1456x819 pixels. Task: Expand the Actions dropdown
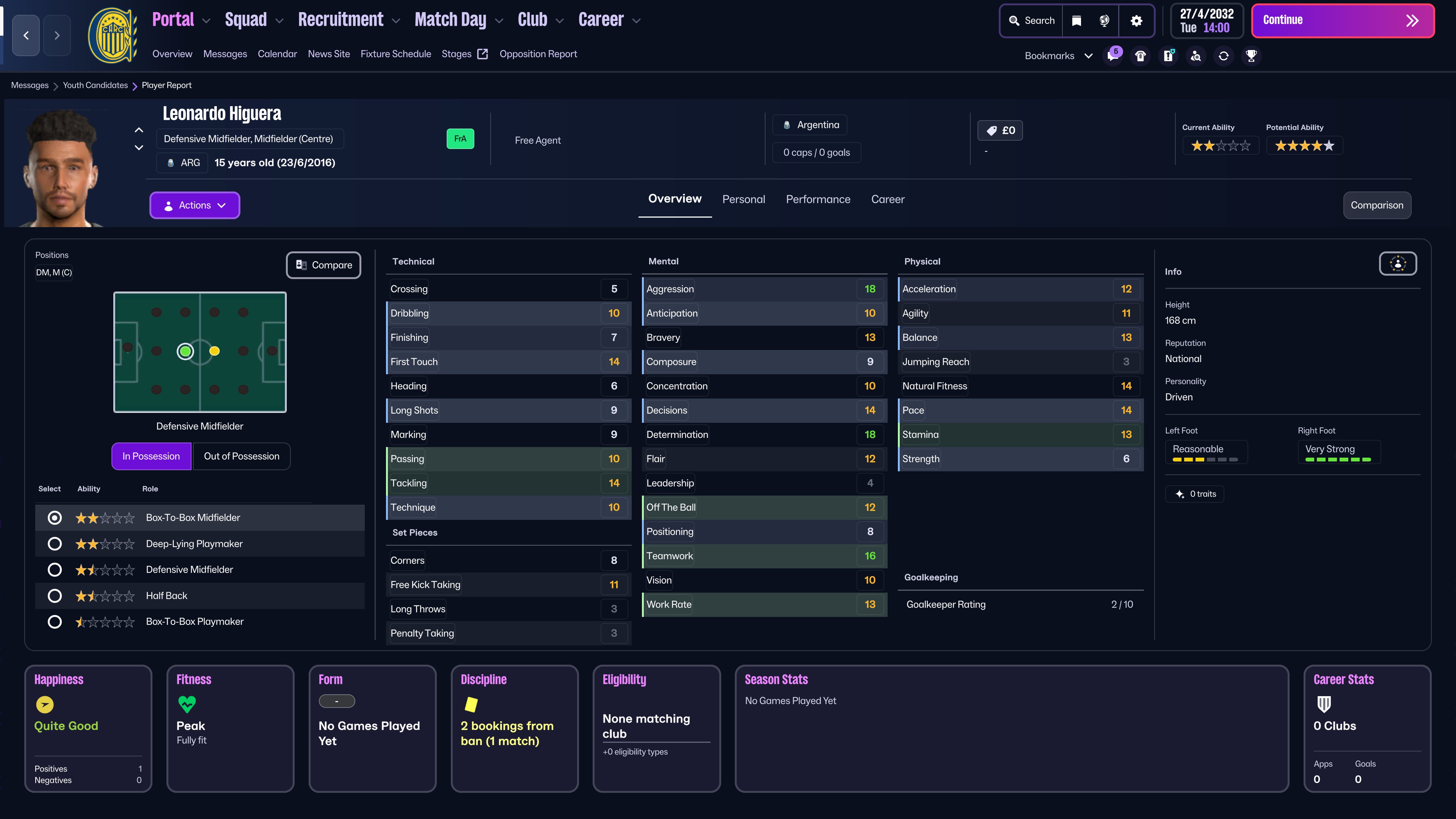pyautogui.click(x=195, y=205)
